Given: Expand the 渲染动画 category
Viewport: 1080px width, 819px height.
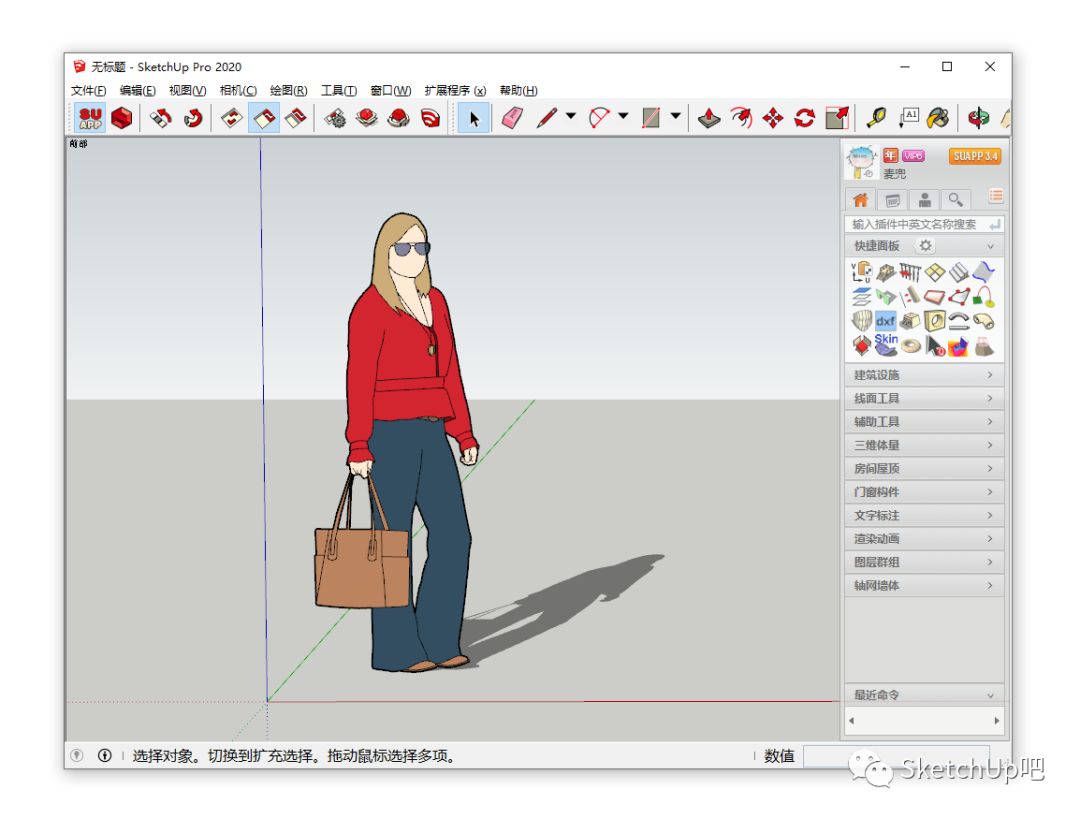Looking at the screenshot, I should [x=924, y=539].
